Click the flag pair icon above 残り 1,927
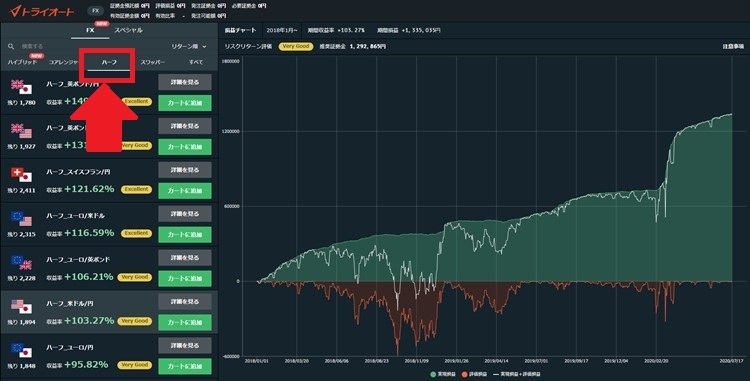Screen dimensions: 750x381 (21, 131)
